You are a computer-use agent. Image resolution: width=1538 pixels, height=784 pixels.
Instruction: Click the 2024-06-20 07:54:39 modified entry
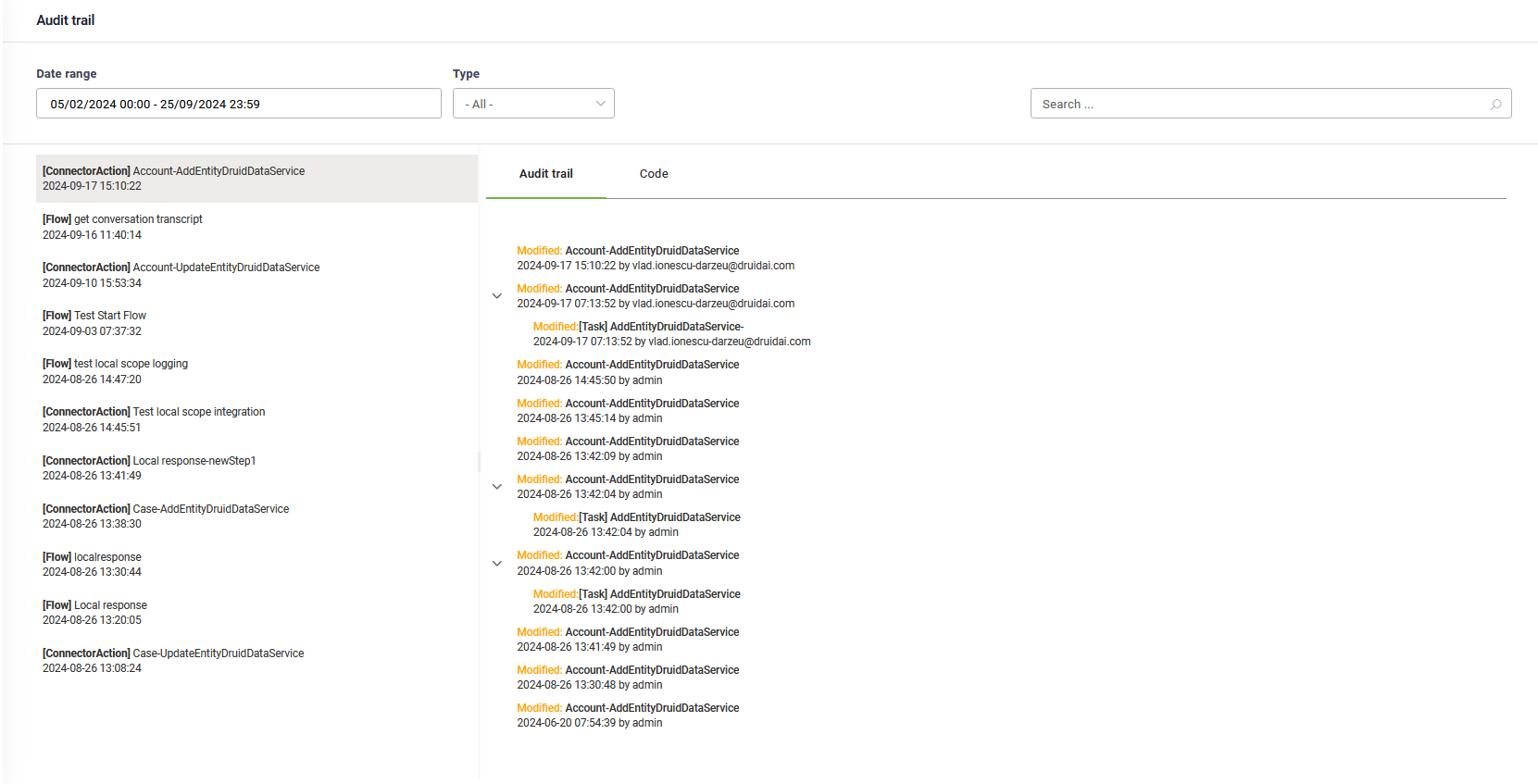click(628, 716)
